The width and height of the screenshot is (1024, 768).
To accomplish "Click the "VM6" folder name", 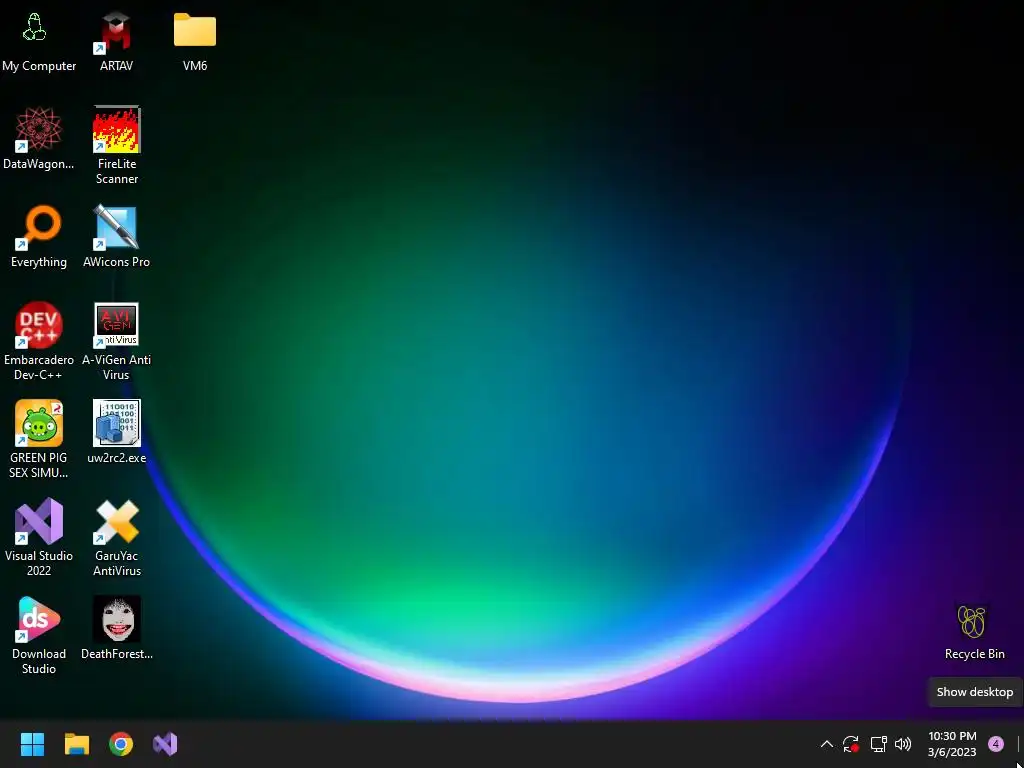I will click(195, 66).
